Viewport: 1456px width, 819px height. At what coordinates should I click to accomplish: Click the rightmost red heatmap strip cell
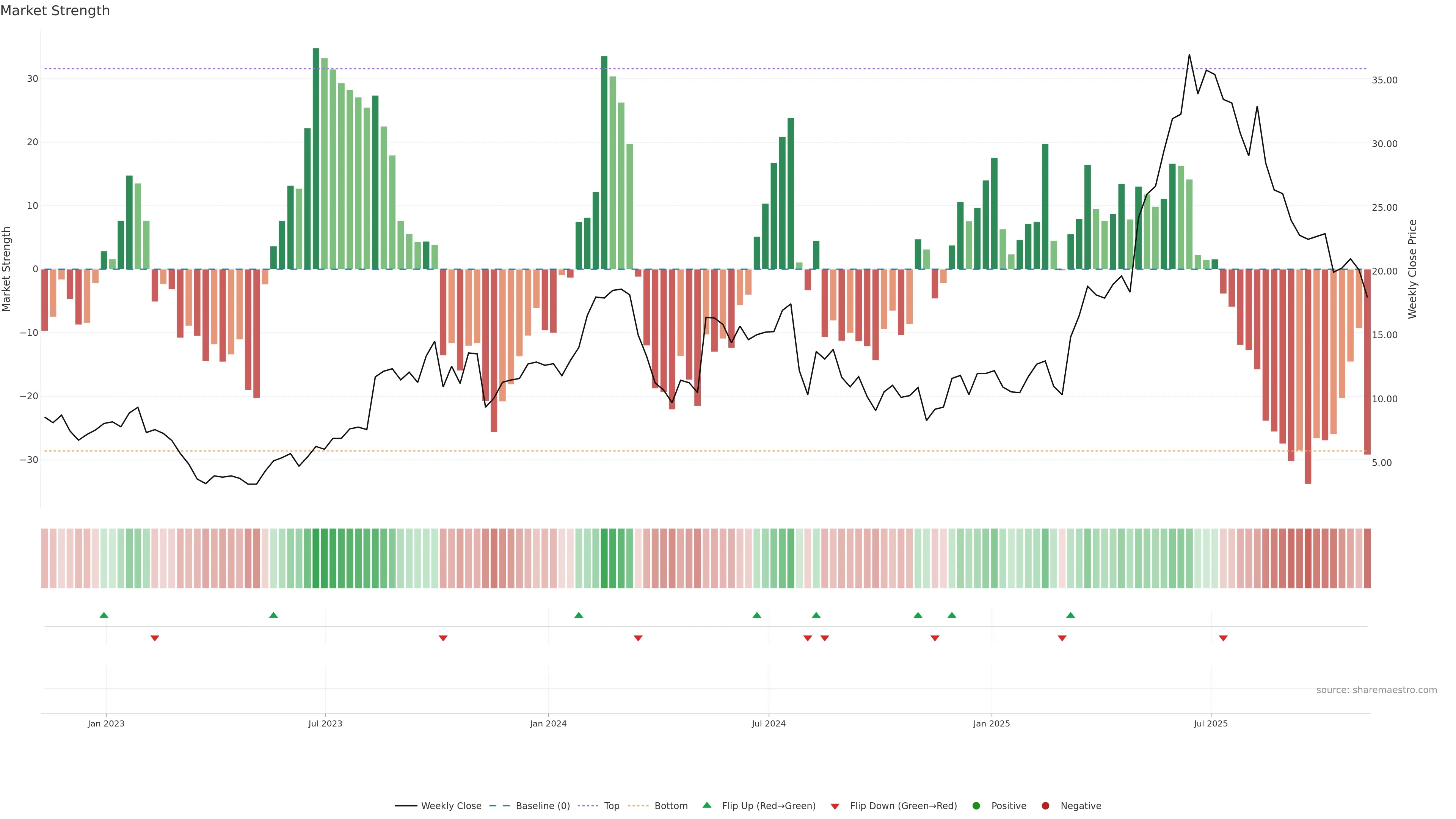coord(1367,559)
